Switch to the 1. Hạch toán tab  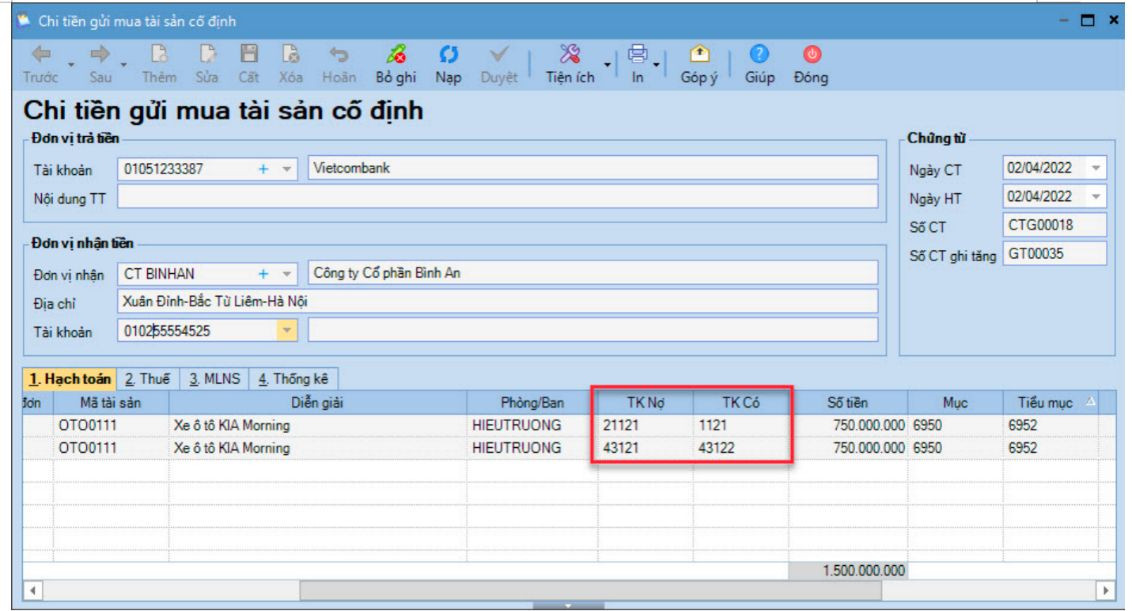click(70, 379)
